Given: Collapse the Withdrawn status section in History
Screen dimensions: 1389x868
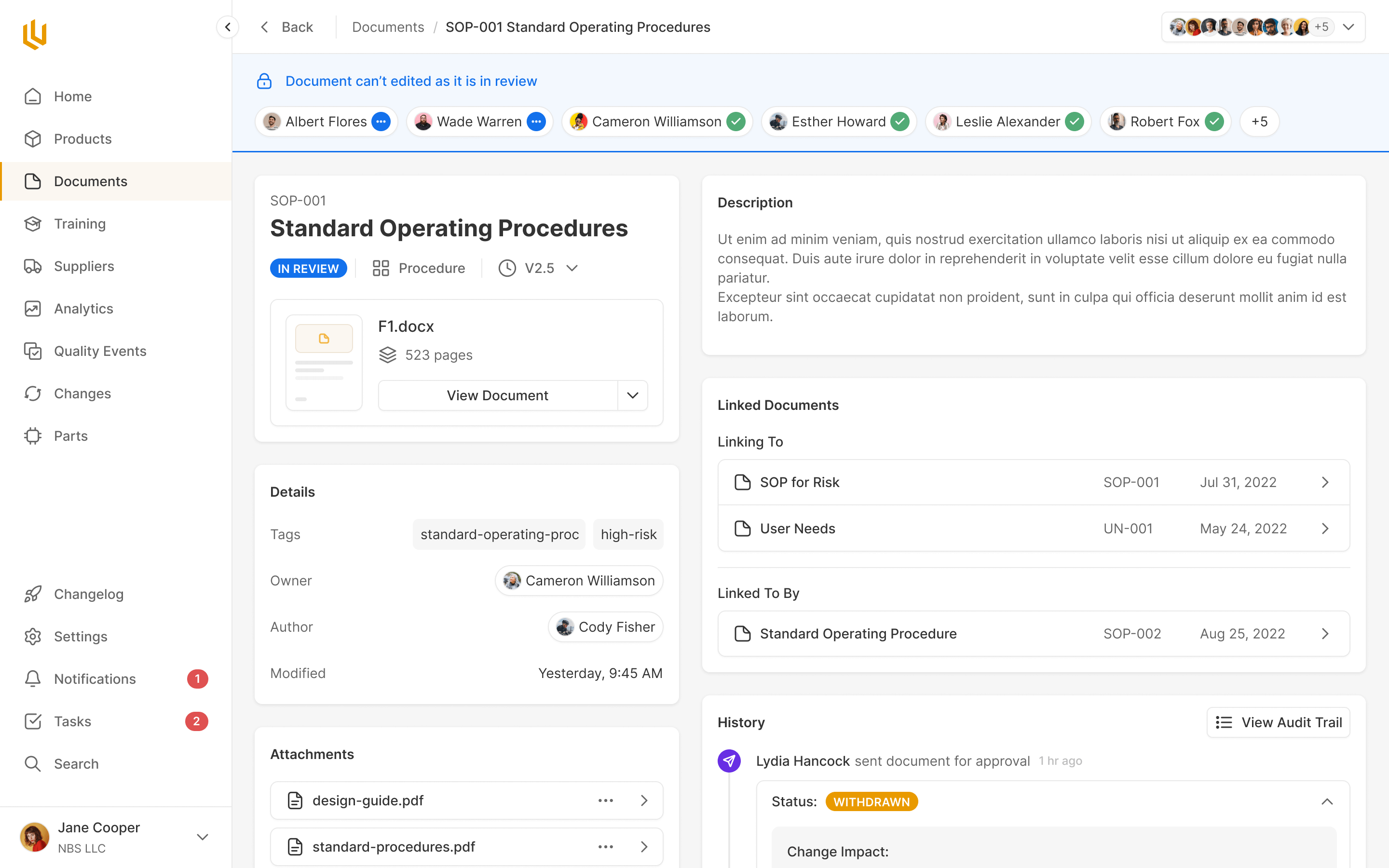Looking at the screenshot, I should click(1327, 801).
